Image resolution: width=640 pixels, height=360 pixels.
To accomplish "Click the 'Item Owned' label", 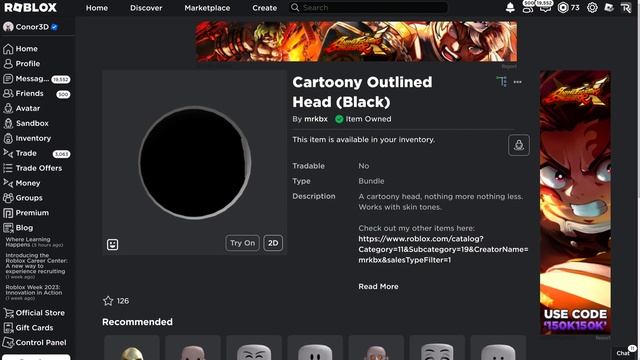I will coord(368,119).
